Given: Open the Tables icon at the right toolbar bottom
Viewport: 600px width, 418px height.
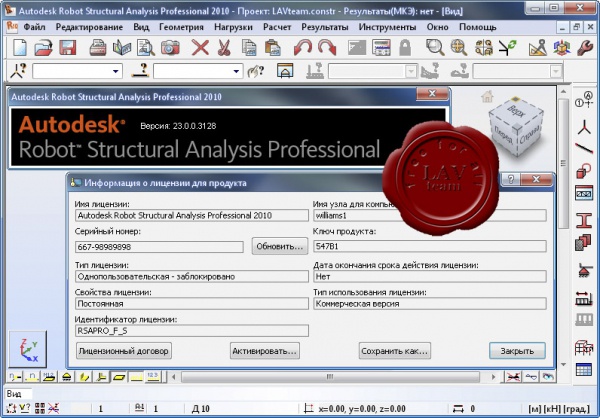Looking at the screenshot, I should tap(584, 370).
